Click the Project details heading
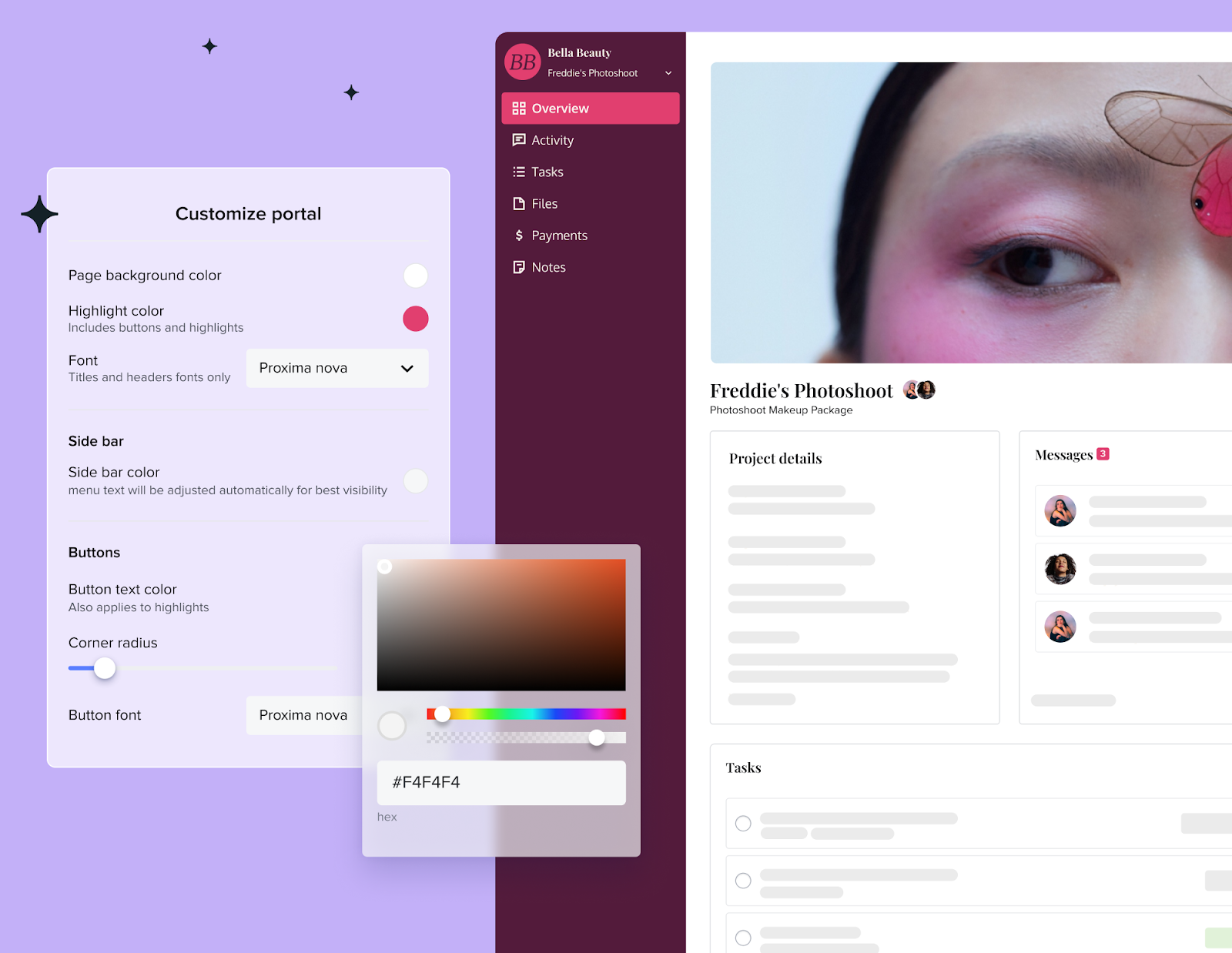Viewport: 1232px width, 953px height. [x=775, y=459]
